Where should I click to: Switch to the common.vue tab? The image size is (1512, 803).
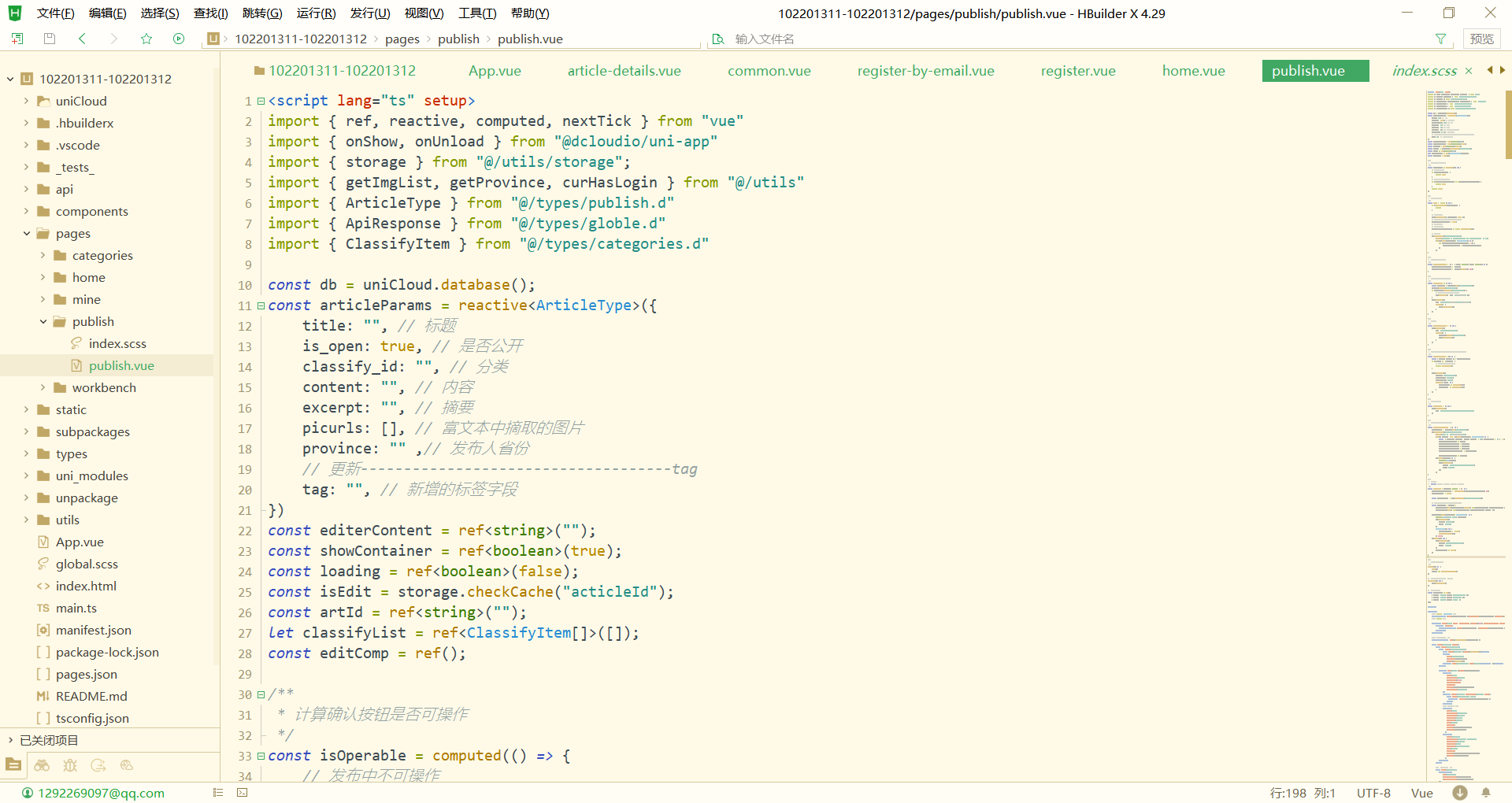(769, 71)
